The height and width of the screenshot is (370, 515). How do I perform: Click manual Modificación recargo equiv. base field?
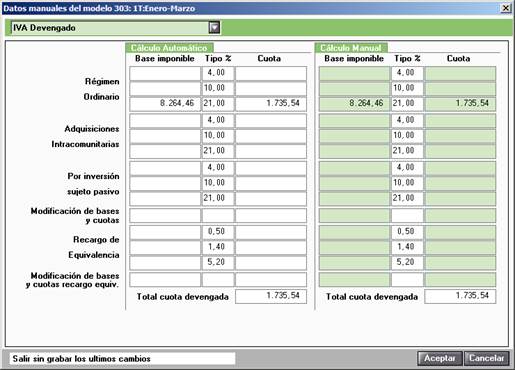point(354,279)
